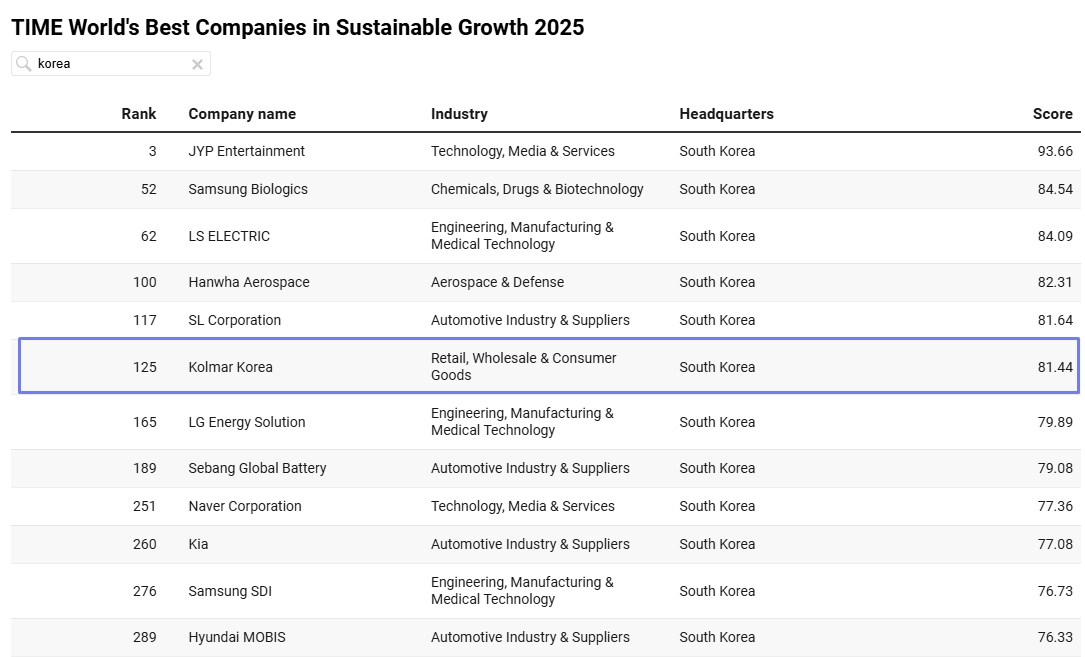
Task: Click JYP Entertainment's Technology, Media & Services cell
Action: [x=522, y=151]
